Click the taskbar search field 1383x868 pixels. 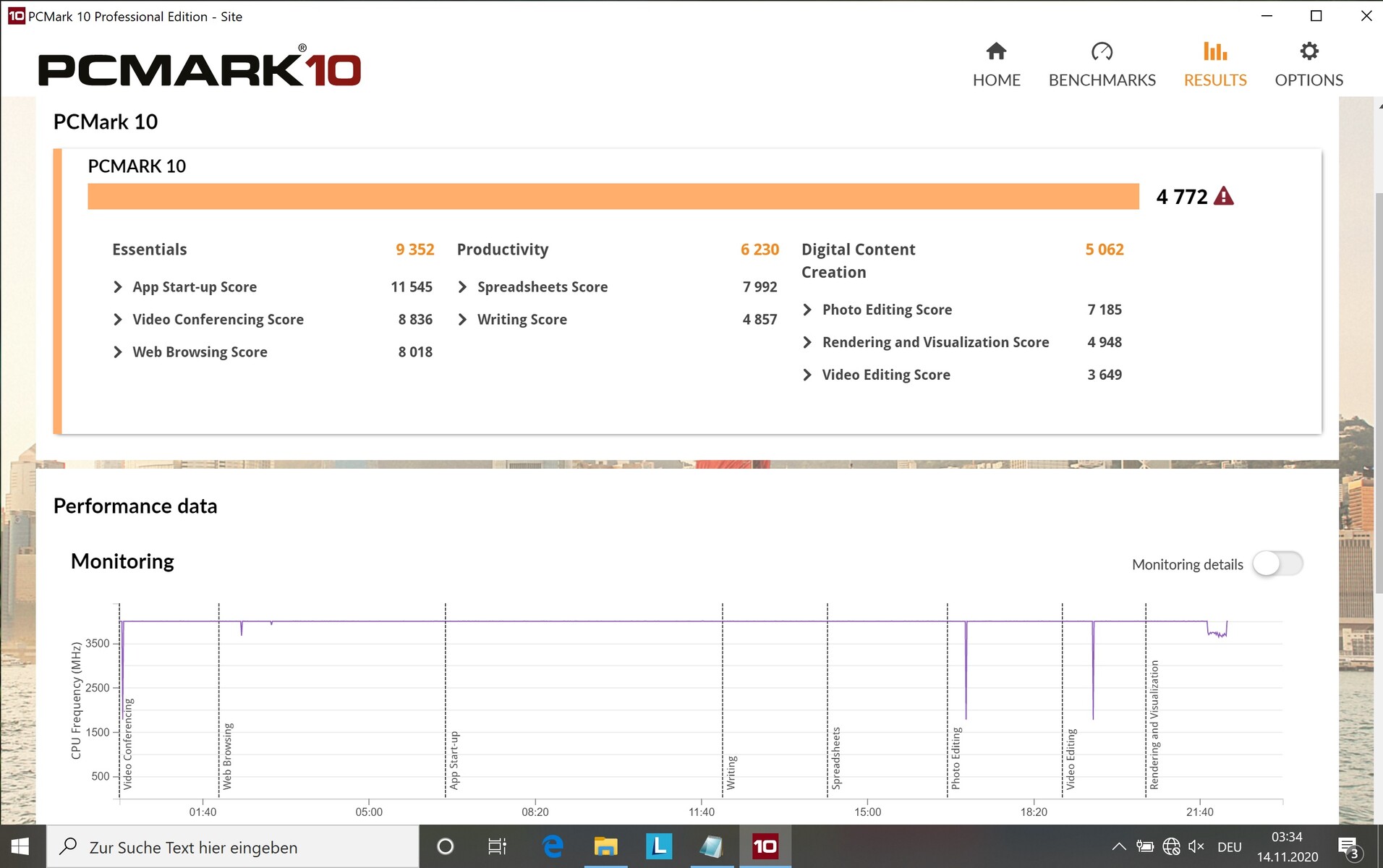(x=233, y=846)
